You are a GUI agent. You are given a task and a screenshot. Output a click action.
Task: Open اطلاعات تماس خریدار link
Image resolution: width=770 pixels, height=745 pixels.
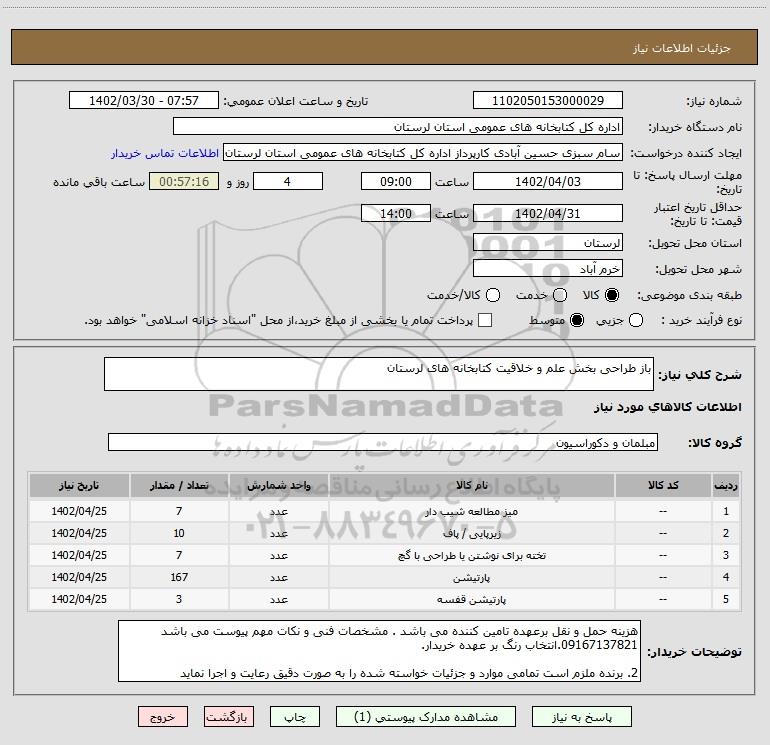[x=165, y=153]
